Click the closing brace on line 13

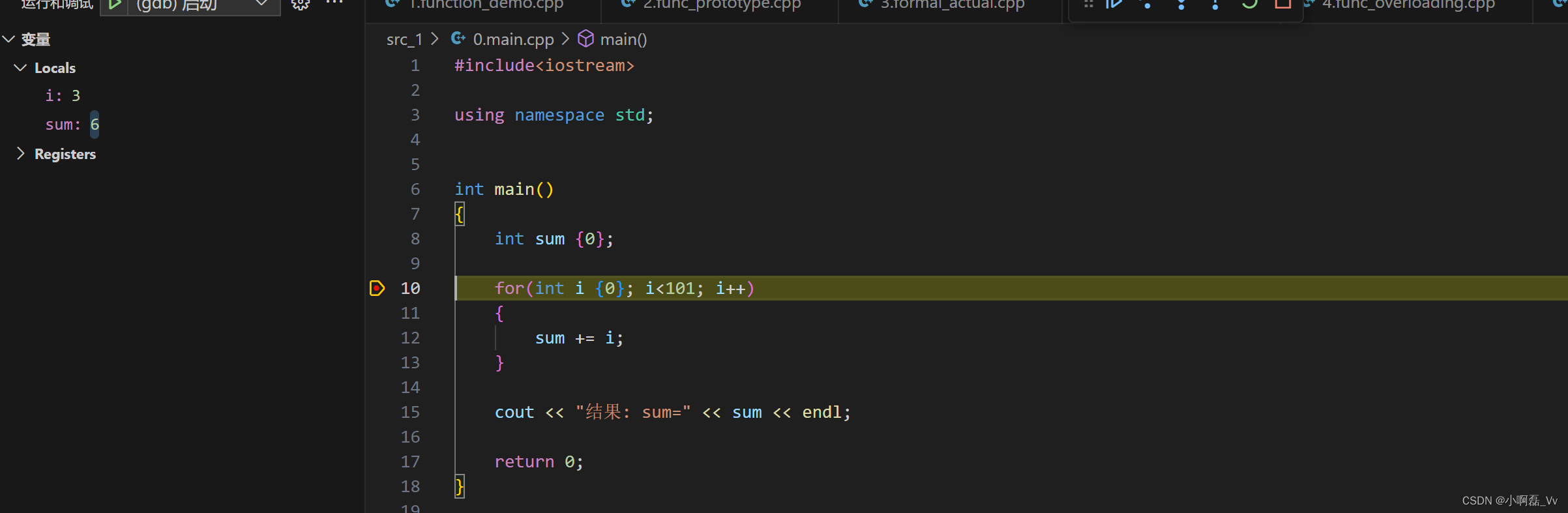pos(499,363)
